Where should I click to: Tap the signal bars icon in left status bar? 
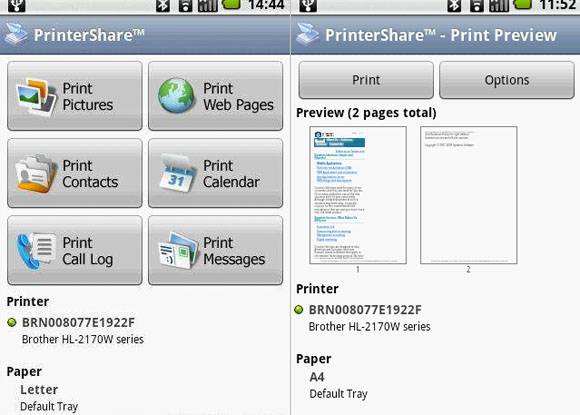[208, 5]
